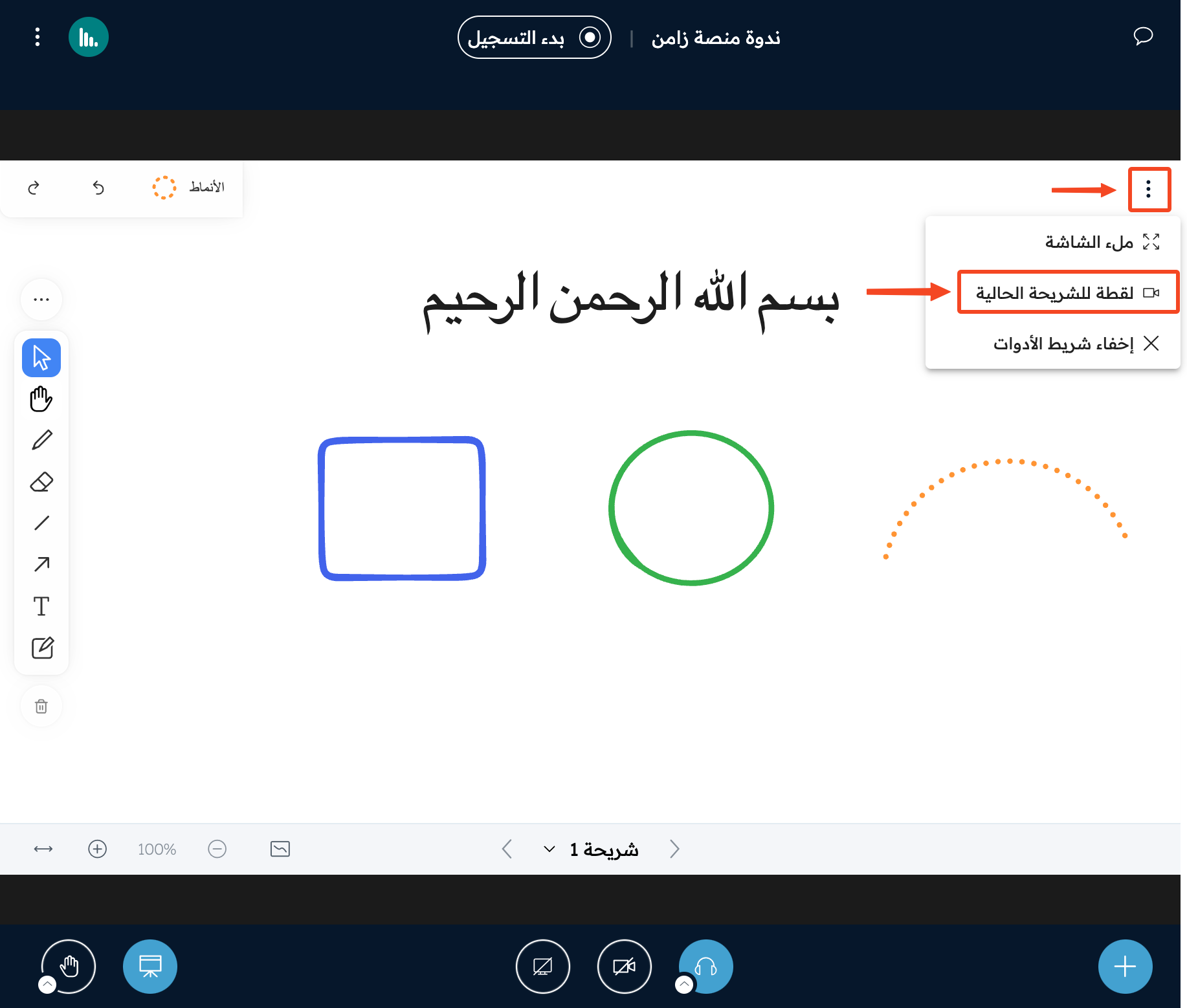Toggle raise hand button
The height and width of the screenshot is (1008, 1187).
click(69, 967)
